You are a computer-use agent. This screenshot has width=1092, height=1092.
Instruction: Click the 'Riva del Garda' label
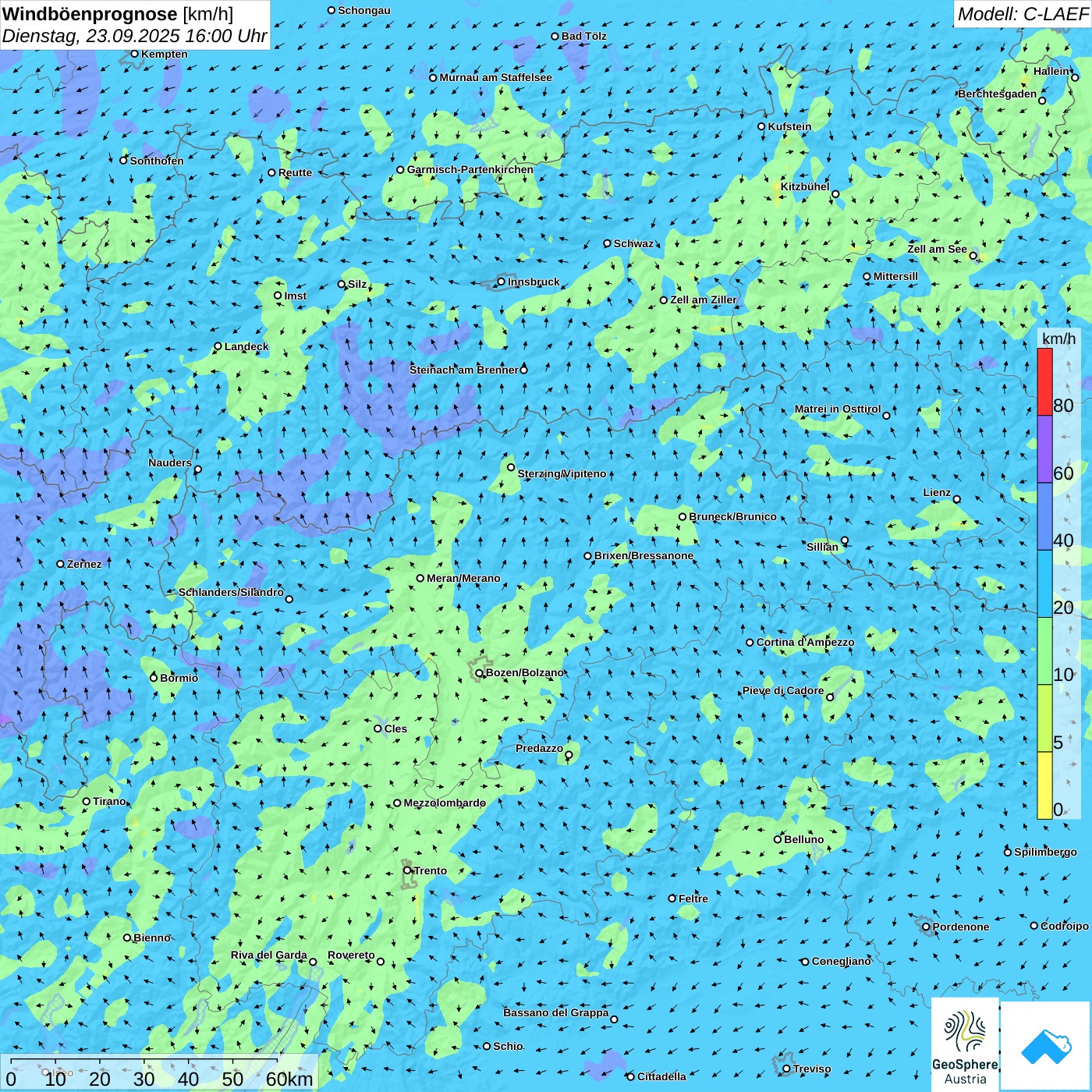point(269,955)
